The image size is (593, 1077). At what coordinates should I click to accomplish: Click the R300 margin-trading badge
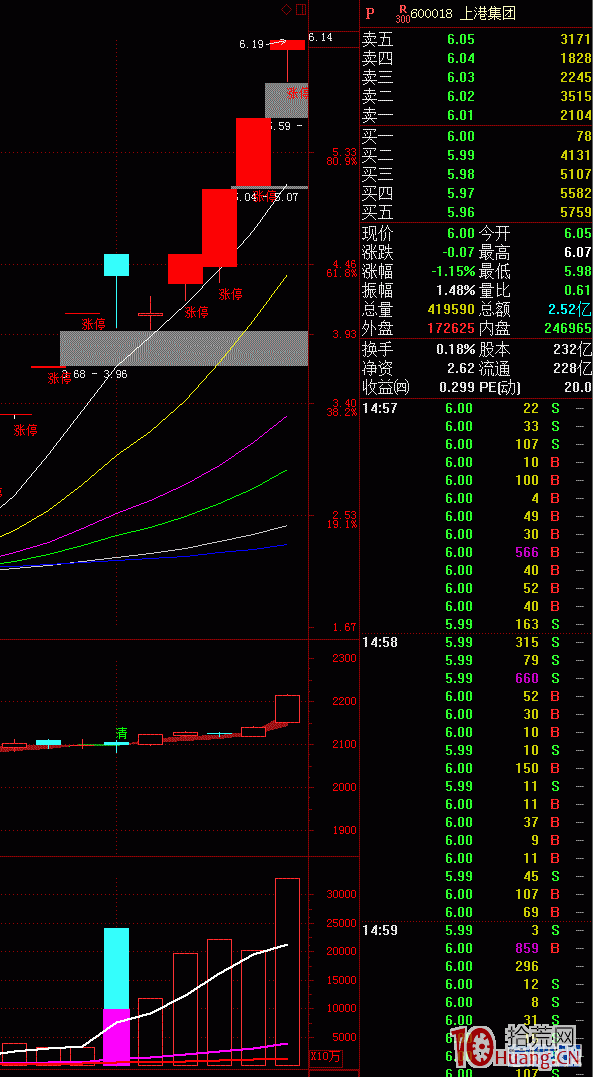403,14
